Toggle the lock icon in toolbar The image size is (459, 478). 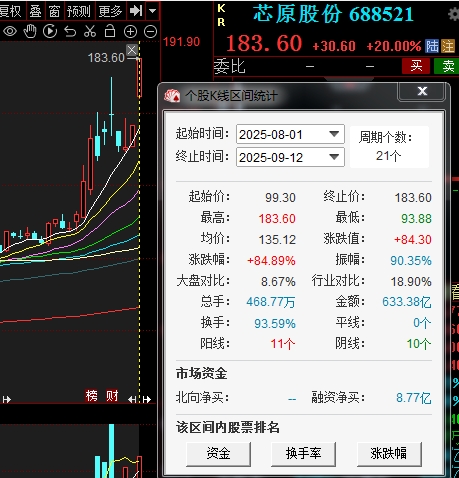coord(110,31)
